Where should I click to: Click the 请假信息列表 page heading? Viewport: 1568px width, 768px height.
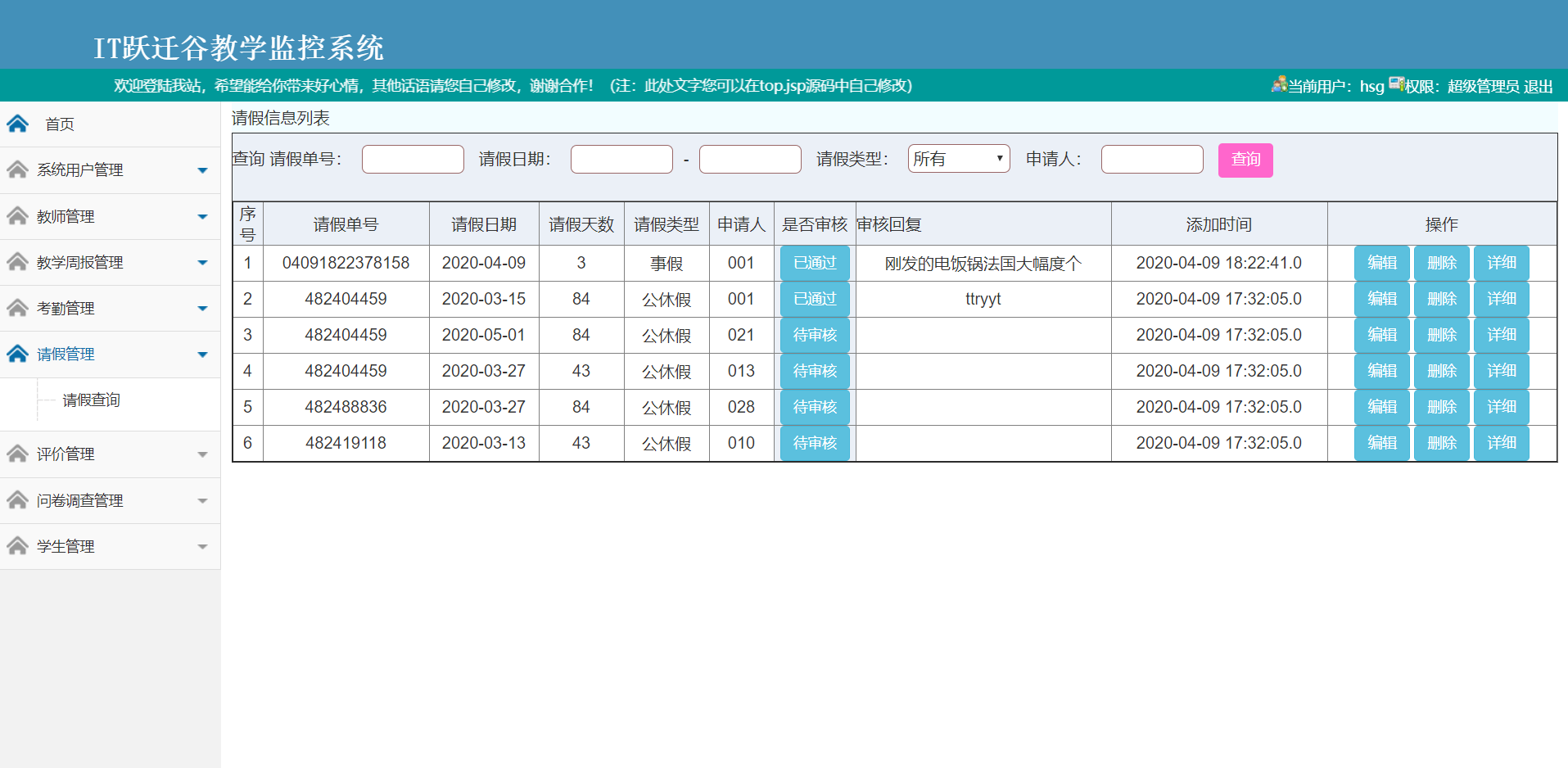[x=281, y=118]
